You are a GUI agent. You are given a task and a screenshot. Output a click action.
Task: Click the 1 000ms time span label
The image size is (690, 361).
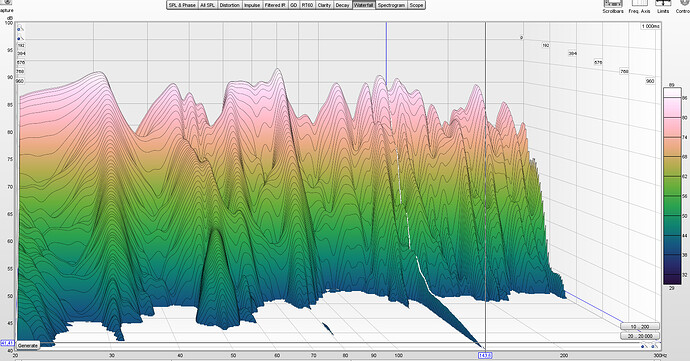pyautogui.click(x=650, y=26)
